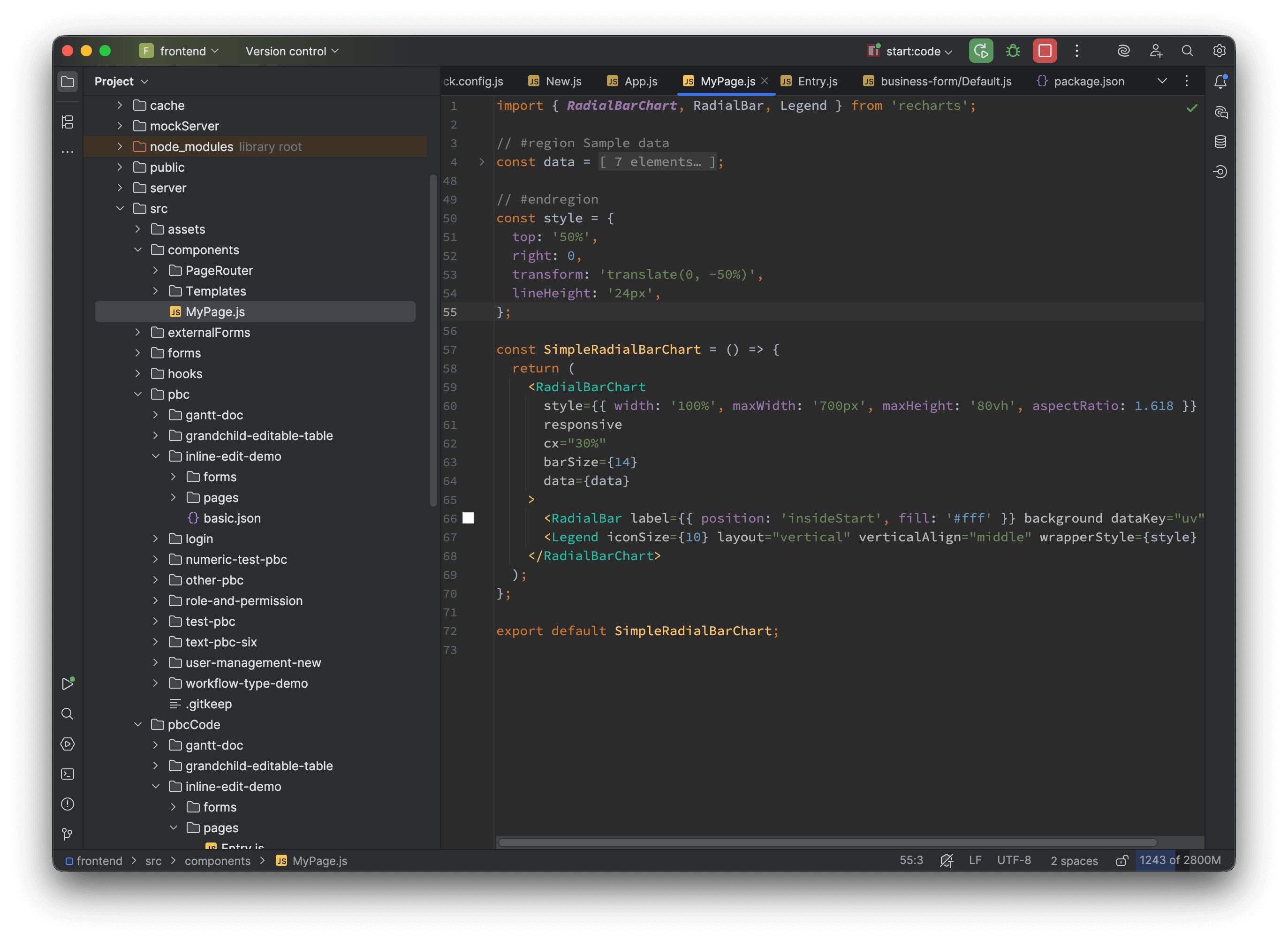Switch to the New.js tab
Screen dimensions: 1288x941
click(554, 81)
